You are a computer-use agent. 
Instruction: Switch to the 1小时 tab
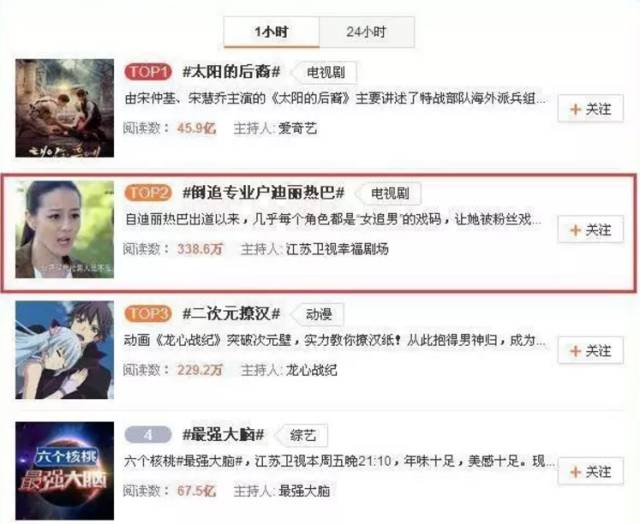coord(271,32)
